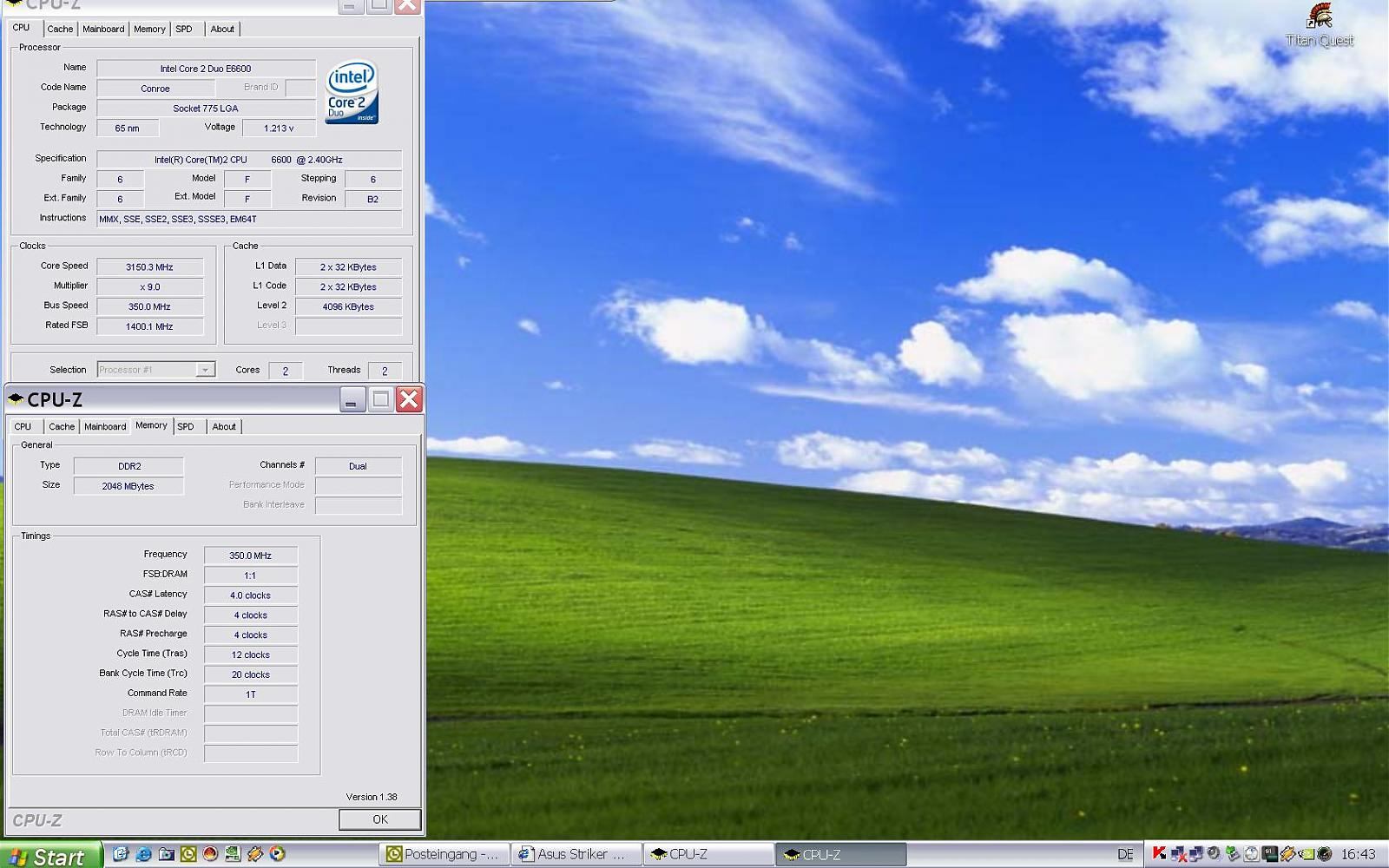Open the About tab in the upper CPU-Z
Image resolution: width=1389 pixels, height=868 pixels.
coord(222,29)
